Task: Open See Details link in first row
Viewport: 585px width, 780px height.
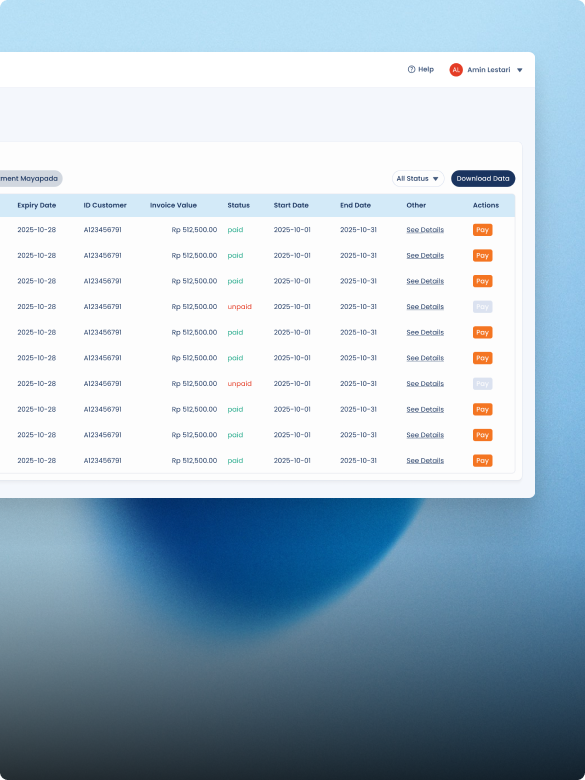Action: click(425, 230)
